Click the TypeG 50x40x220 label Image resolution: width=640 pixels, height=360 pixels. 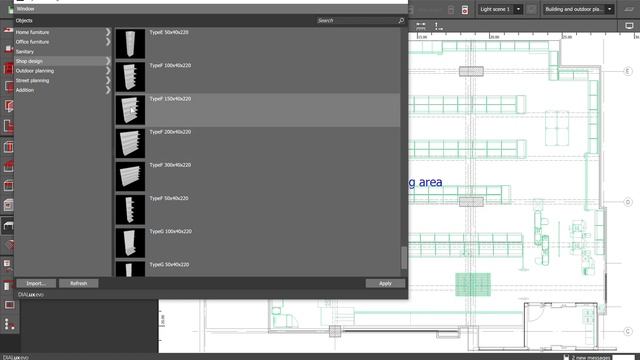pyautogui.click(x=169, y=264)
